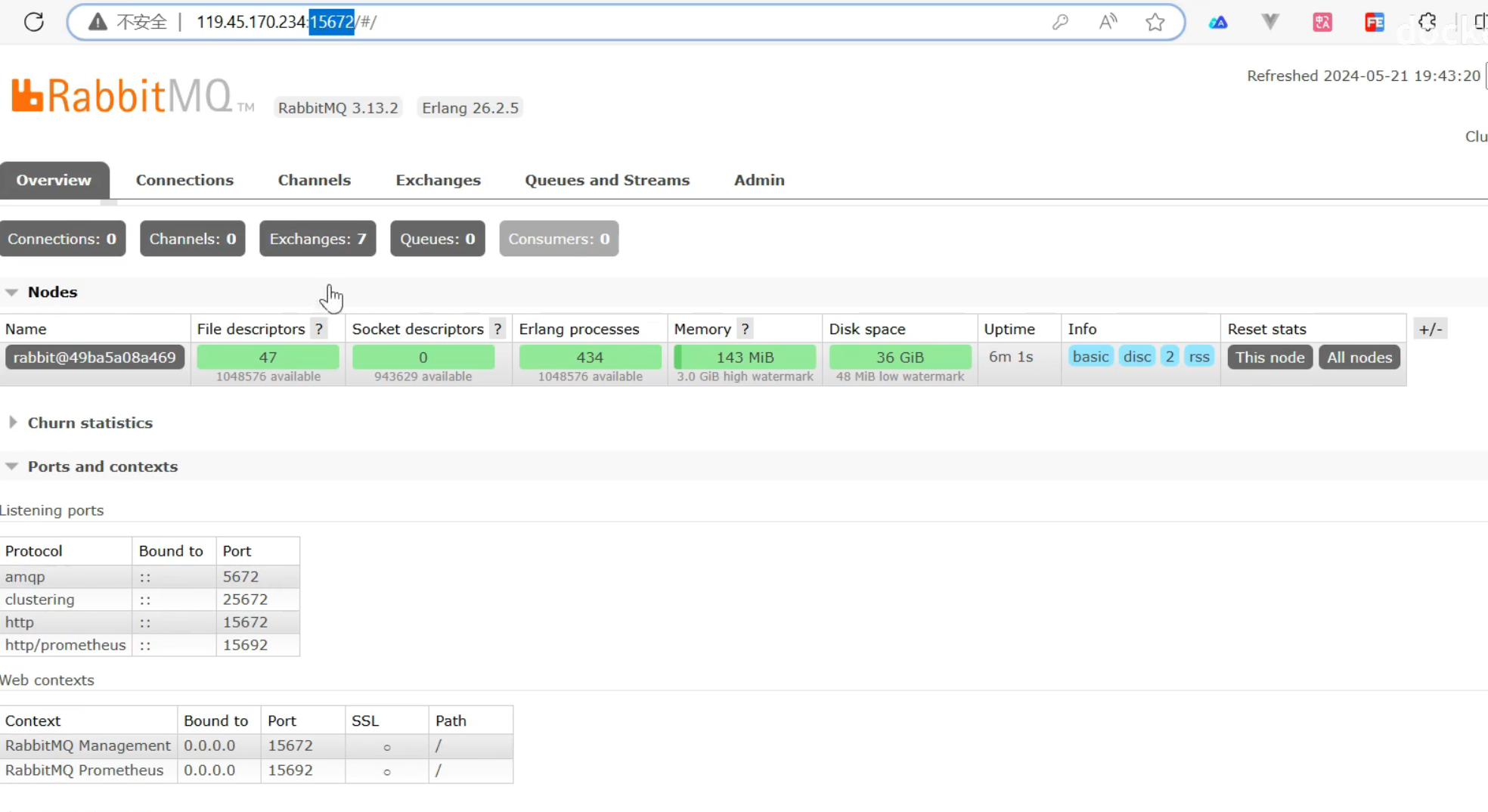Open the red FE extension icon
This screenshot has height=812, width=1488.
1375,22
